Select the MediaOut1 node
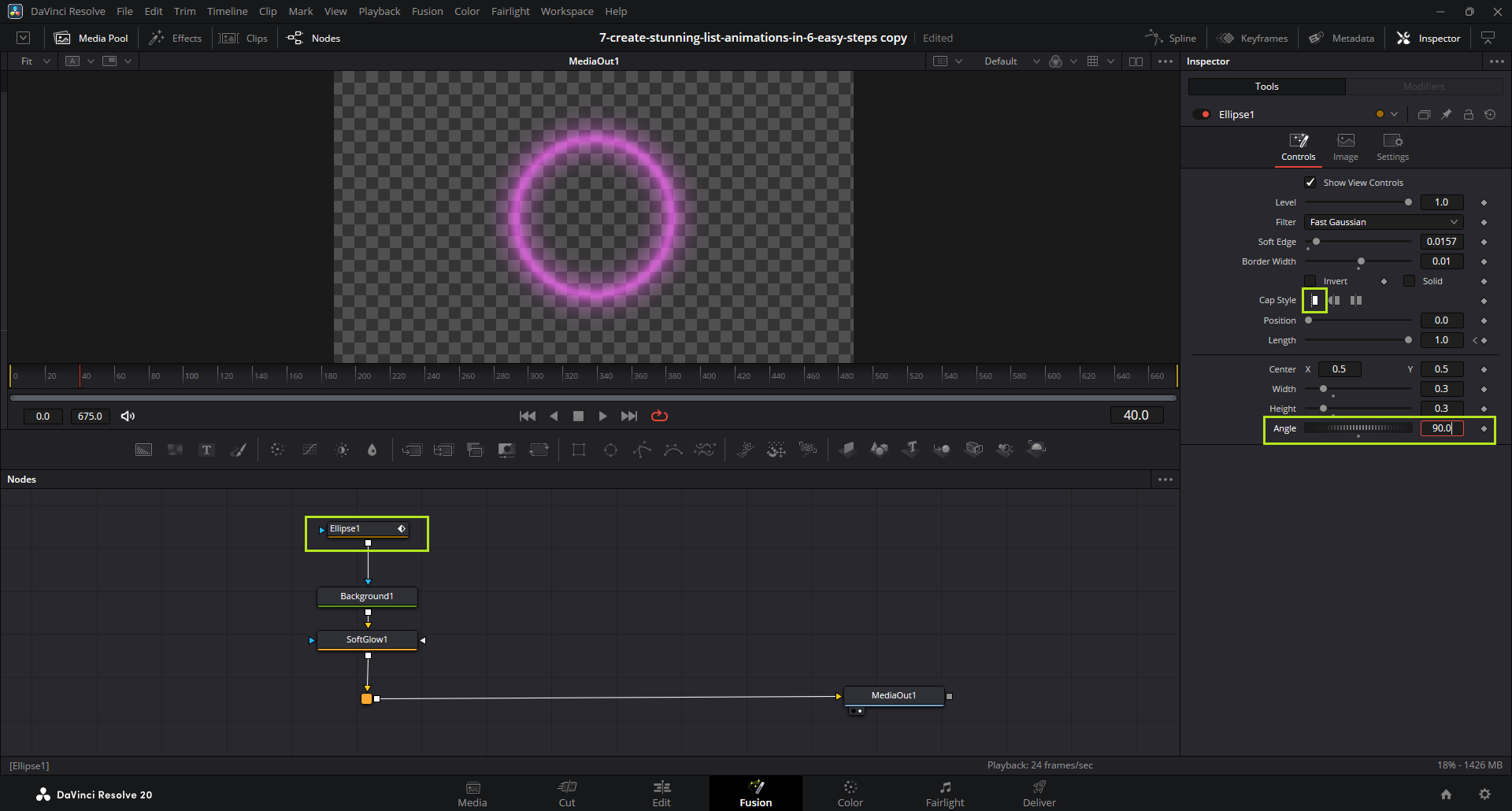Viewport: 1512px width, 811px height. pyautogui.click(x=893, y=695)
